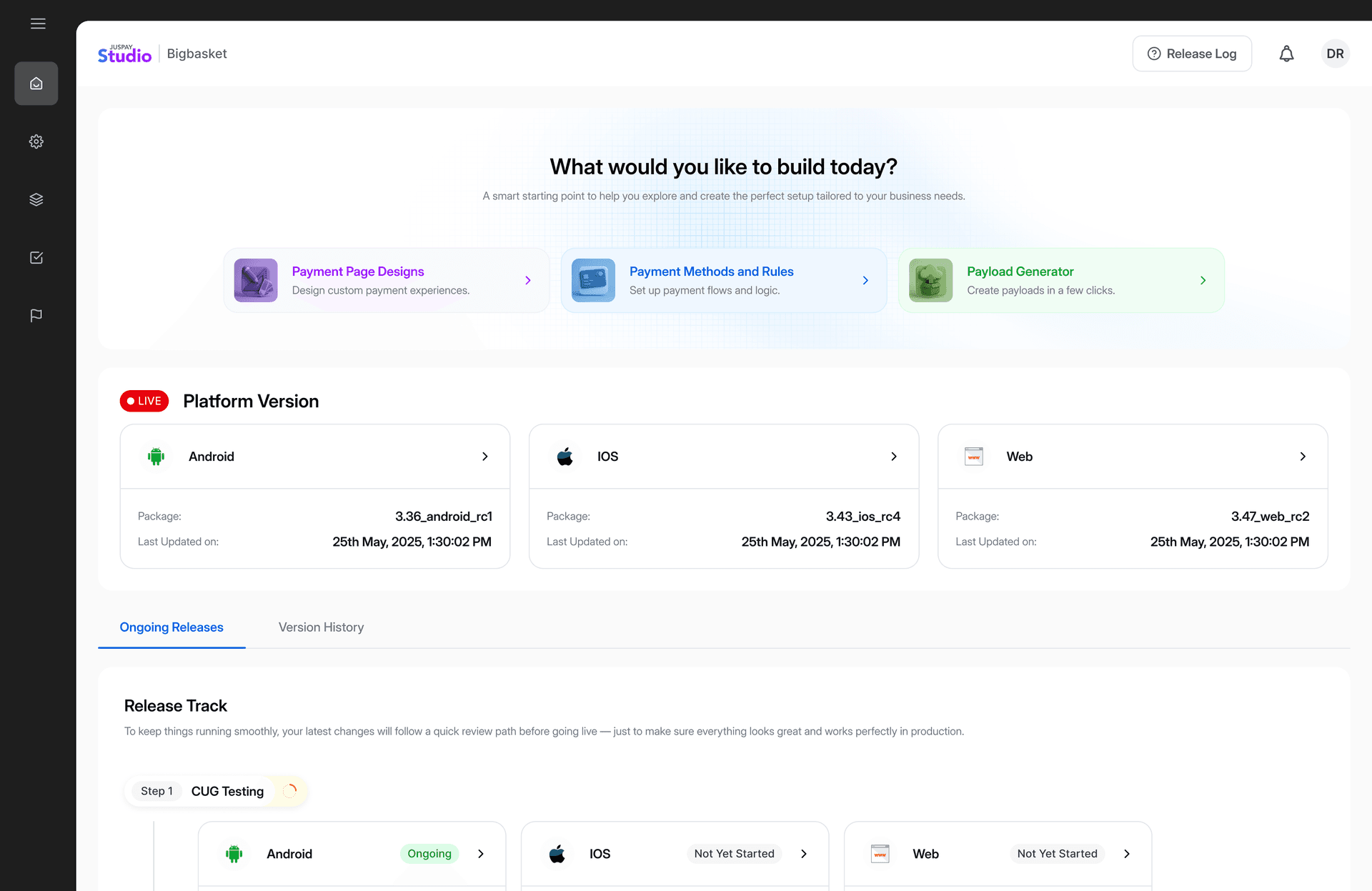The image size is (1372, 891).
Task: Open the hamburger menu in the sidebar
Action: pyautogui.click(x=38, y=24)
